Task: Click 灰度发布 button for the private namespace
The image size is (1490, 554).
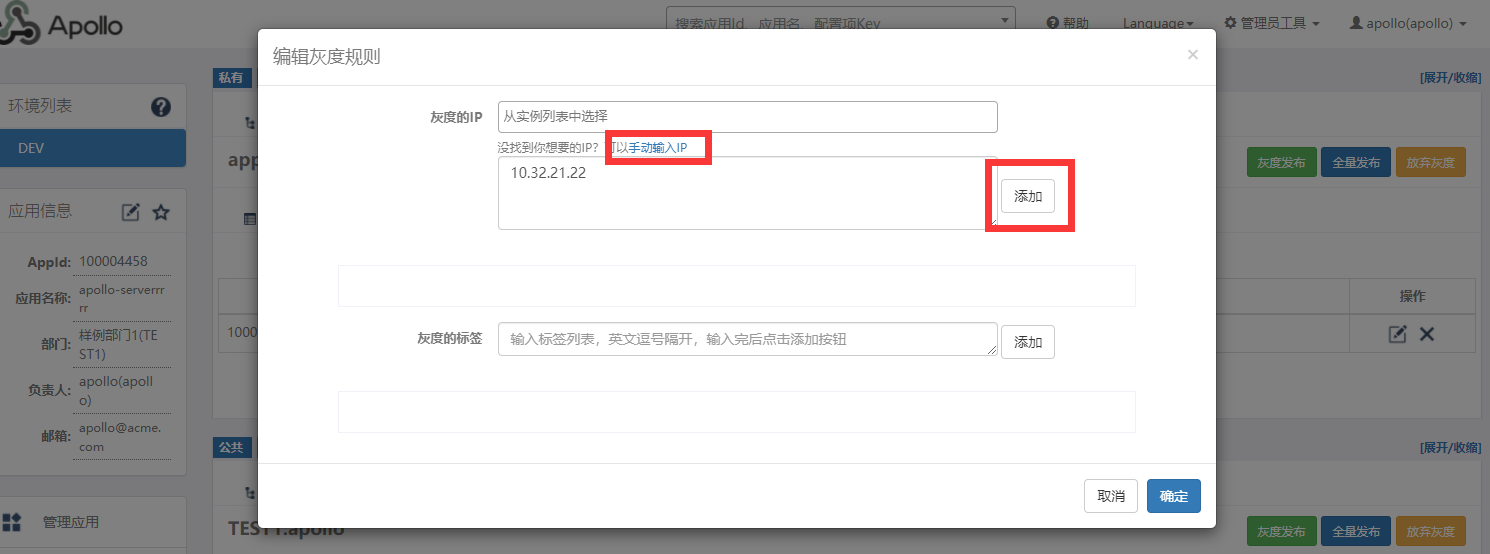Action: point(1281,163)
